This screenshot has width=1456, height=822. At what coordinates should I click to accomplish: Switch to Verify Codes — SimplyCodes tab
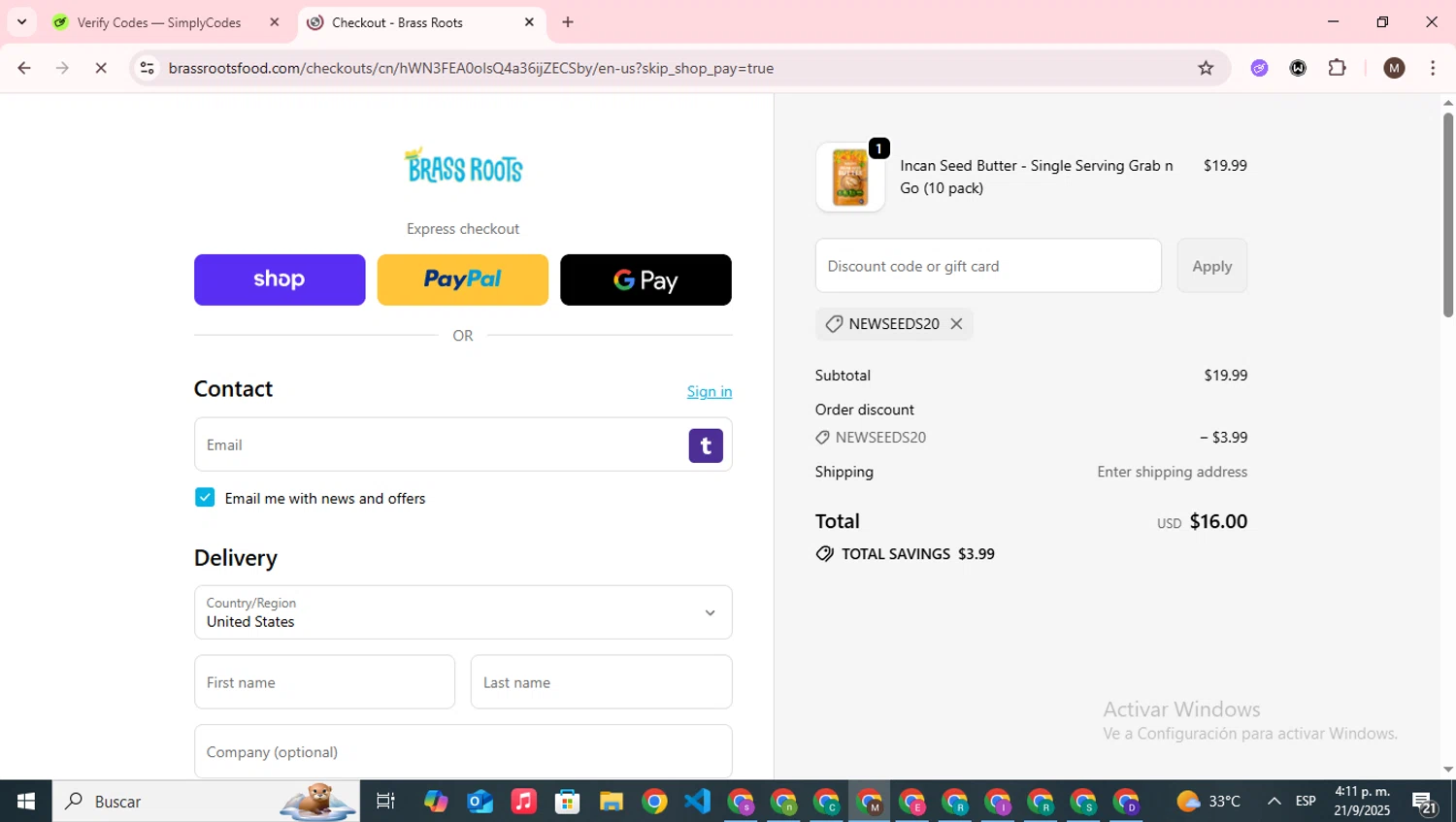click(159, 22)
